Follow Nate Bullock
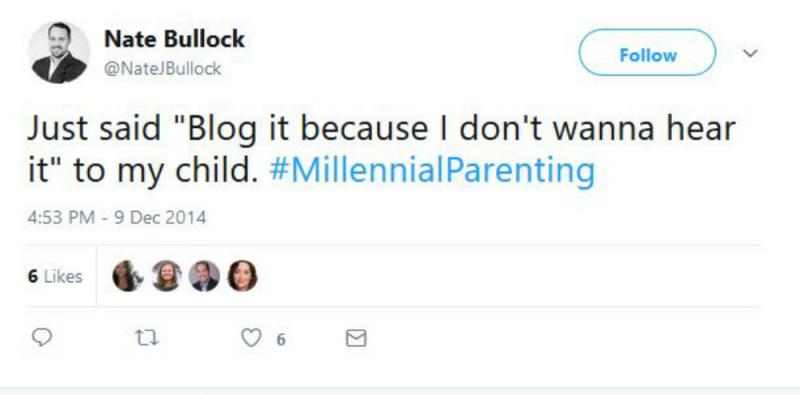Screen dimensions: 800x395 tap(647, 53)
